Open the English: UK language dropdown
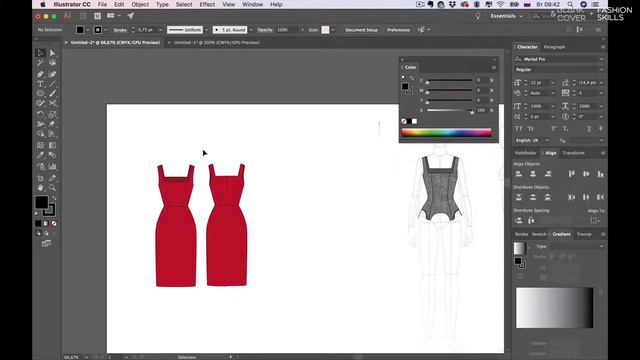Screen dimensions: 640x360 point(547,140)
